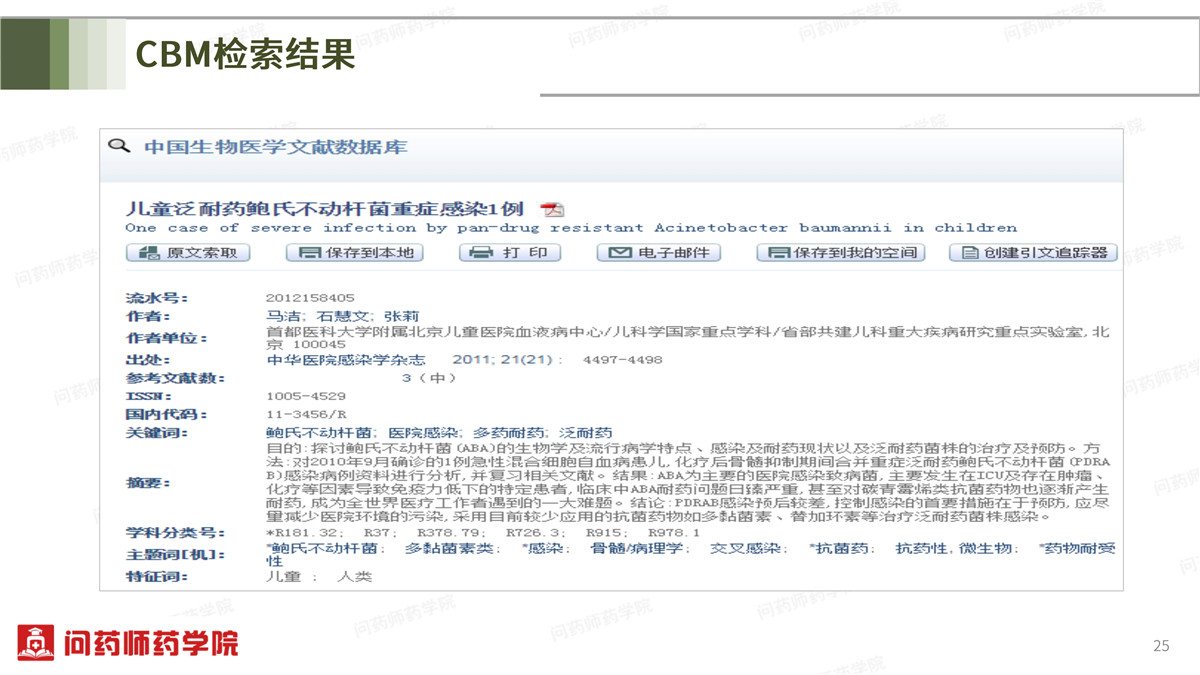Click the 特征词 value 儿童
Screen dimensions: 1200x675
284,576
